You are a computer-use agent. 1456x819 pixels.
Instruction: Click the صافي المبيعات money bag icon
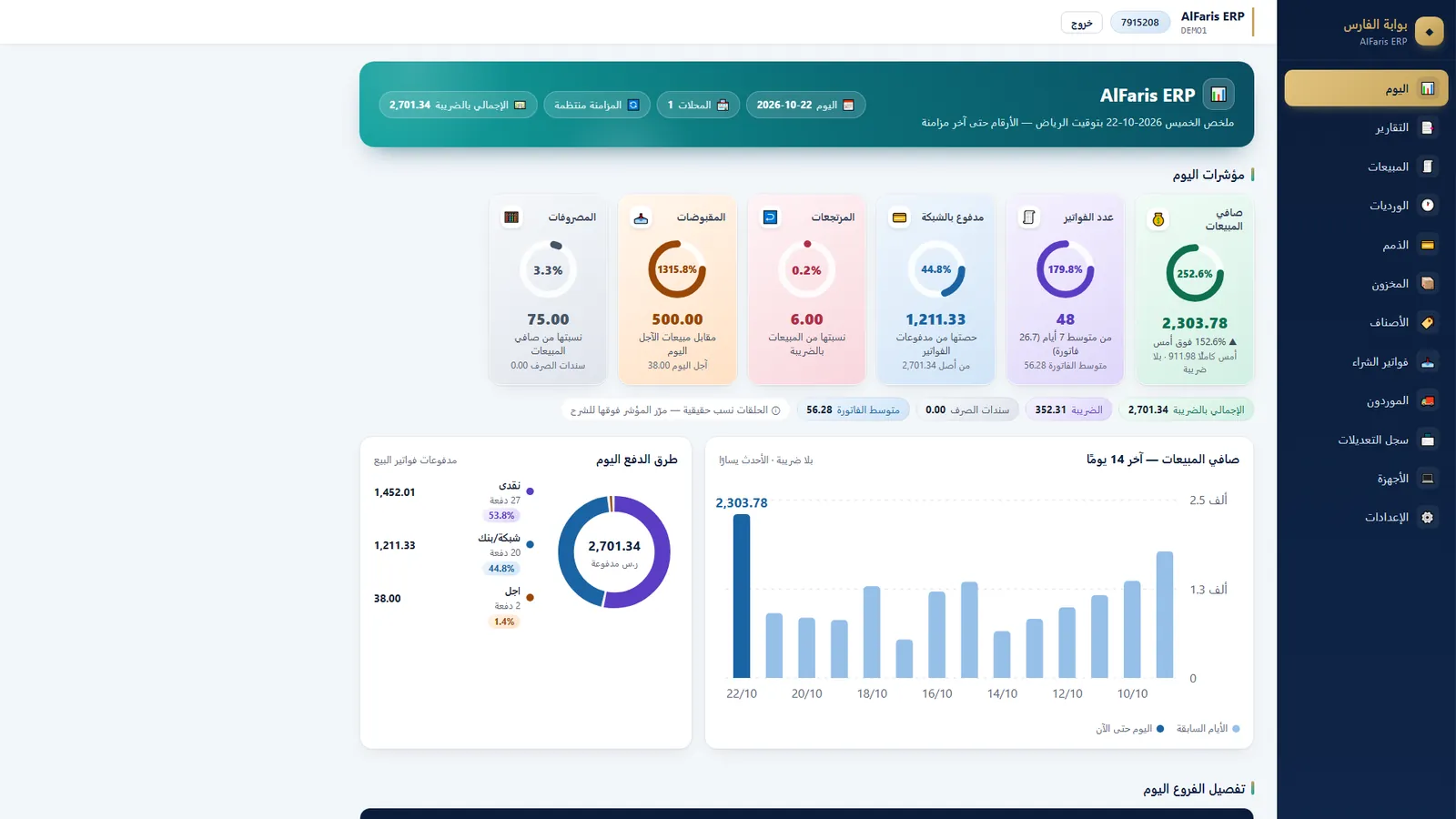tap(1158, 219)
